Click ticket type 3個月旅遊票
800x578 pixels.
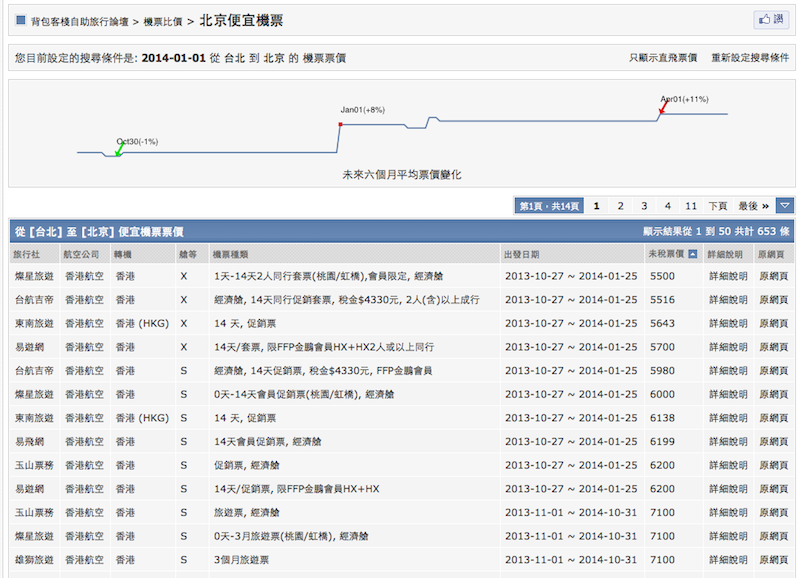[x=241, y=560]
